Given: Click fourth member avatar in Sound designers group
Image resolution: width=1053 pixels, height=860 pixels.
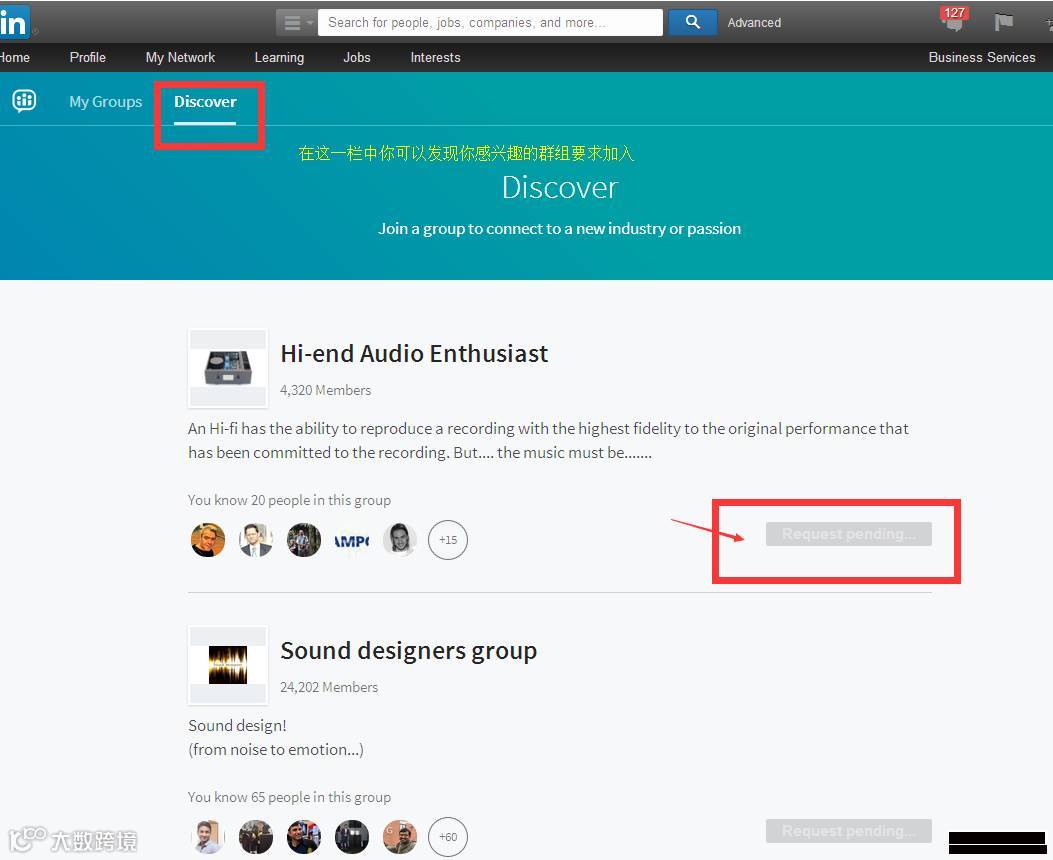Looking at the screenshot, I should (x=352, y=837).
